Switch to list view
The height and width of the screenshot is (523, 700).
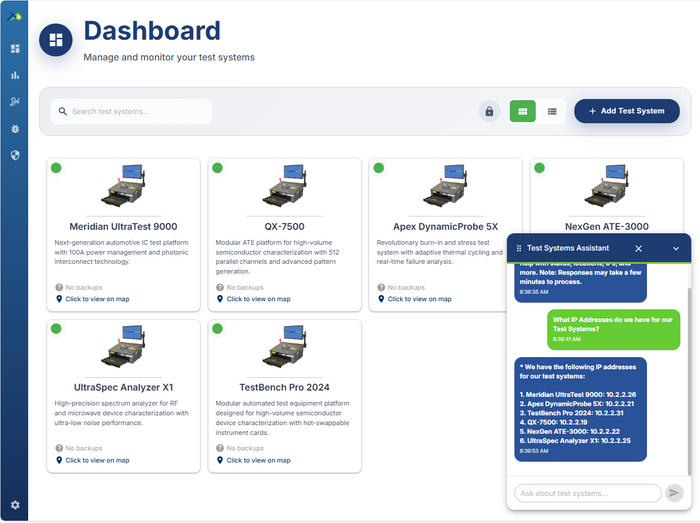click(x=551, y=111)
